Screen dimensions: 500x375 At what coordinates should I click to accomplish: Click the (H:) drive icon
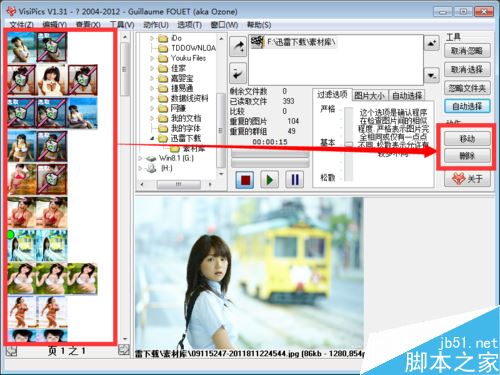point(151,168)
